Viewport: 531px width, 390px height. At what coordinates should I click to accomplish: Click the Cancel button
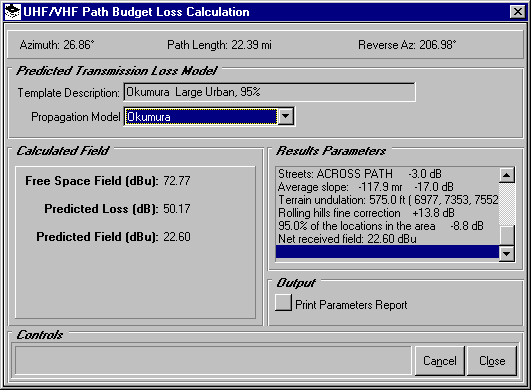click(x=440, y=361)
